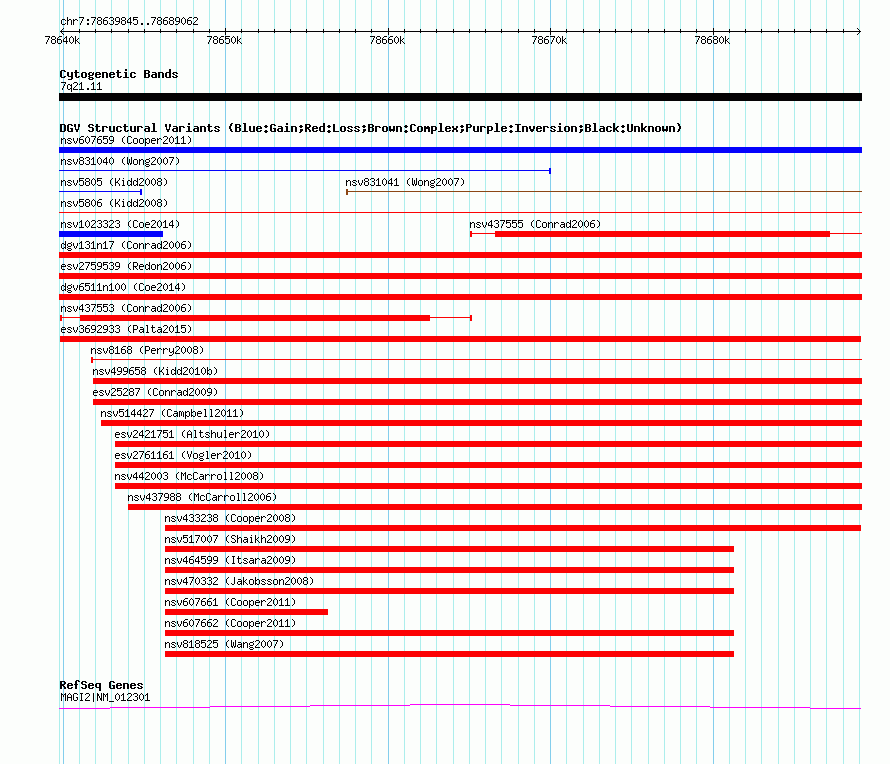Click the red loss bar of nsv437555

click(662, 234)
